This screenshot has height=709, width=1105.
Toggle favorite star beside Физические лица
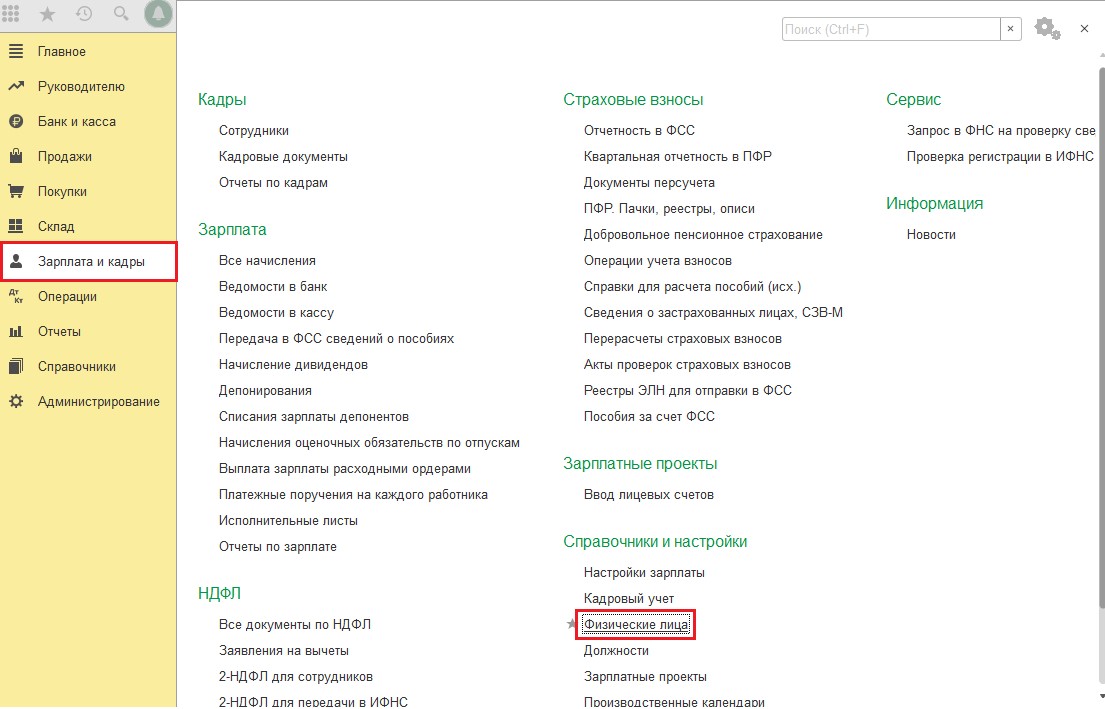click(572, 624)
